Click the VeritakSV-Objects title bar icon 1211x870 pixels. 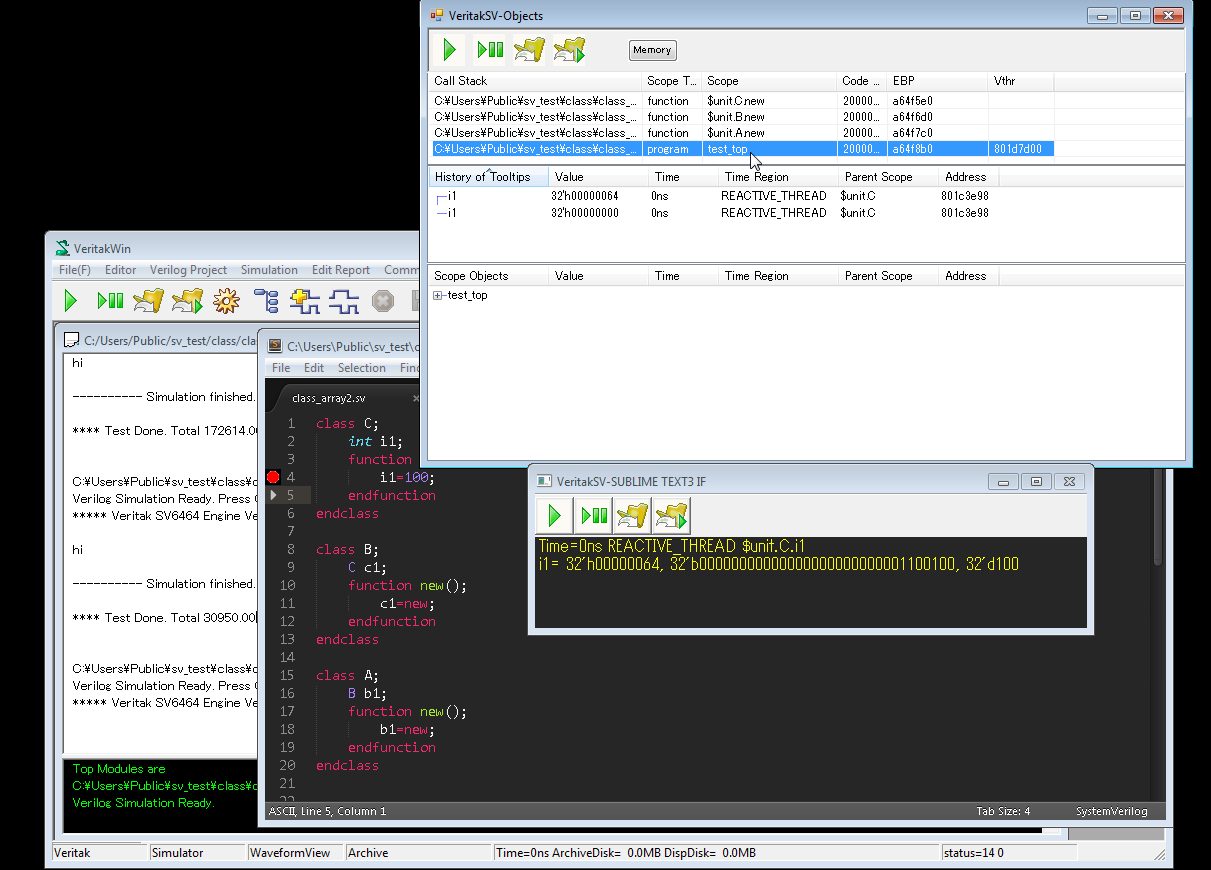436,15
